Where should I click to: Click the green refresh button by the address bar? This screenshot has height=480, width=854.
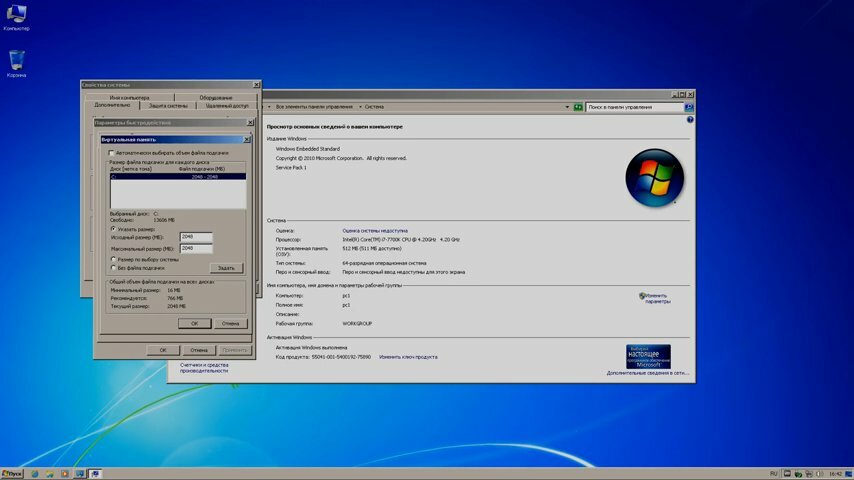578,107
